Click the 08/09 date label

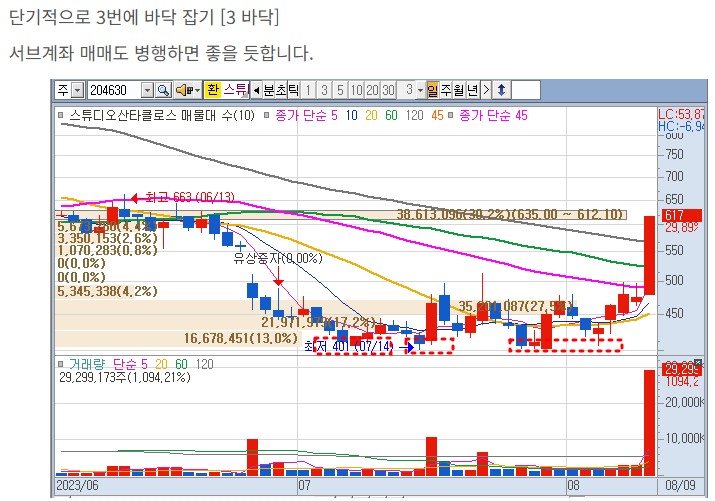tap(680, 485)
